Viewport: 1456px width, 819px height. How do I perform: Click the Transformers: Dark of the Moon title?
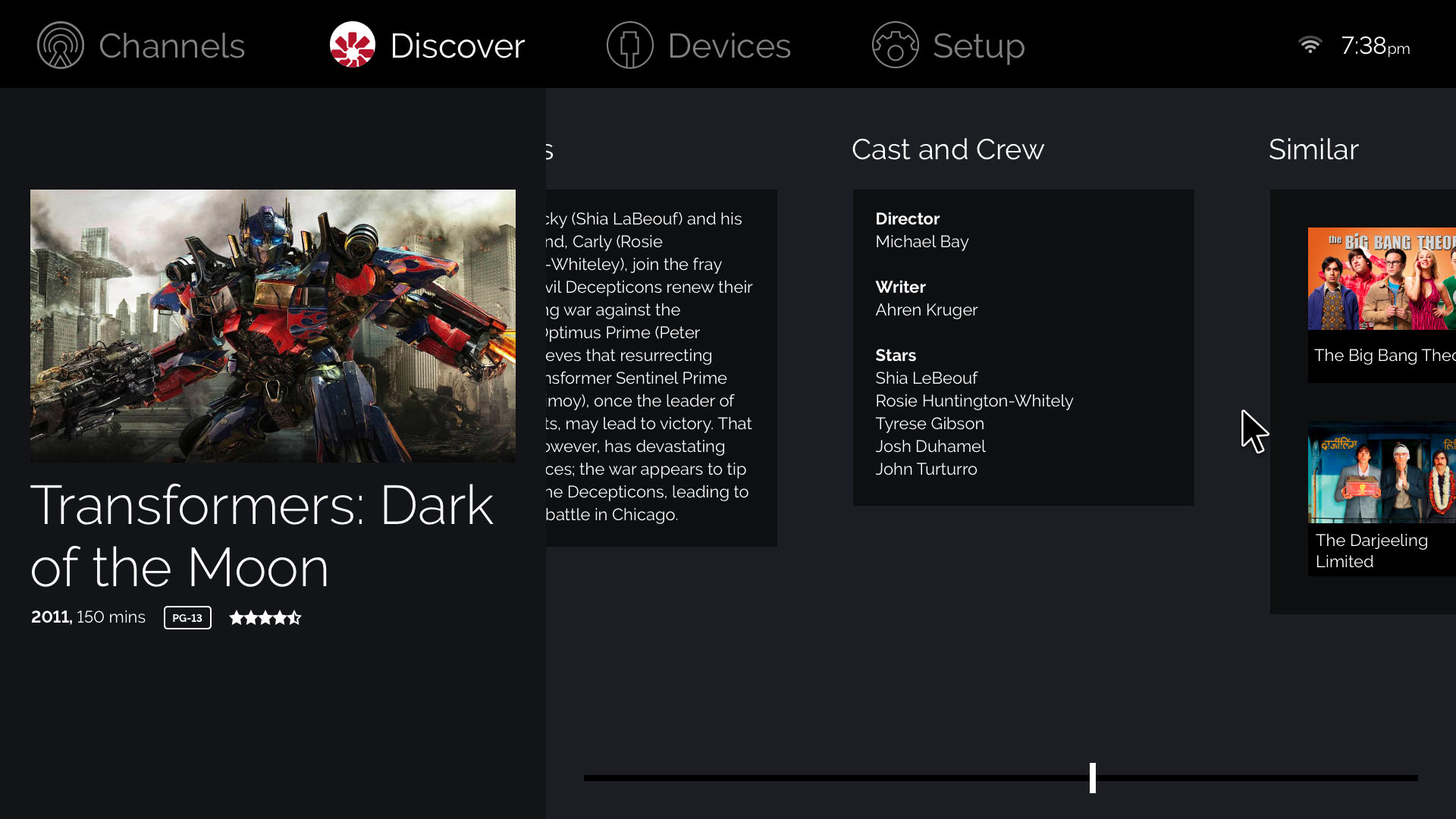tap(262, 536)
